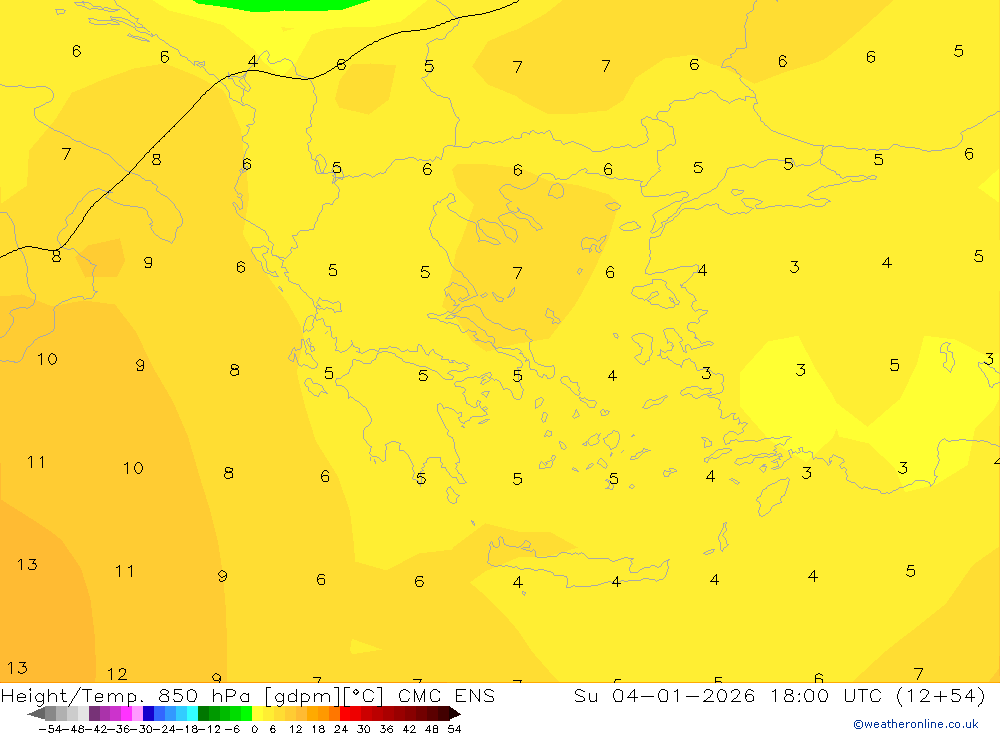Click the '-30' legend label
This screenshot has width=1000, height=733.
tap(141, 729)
